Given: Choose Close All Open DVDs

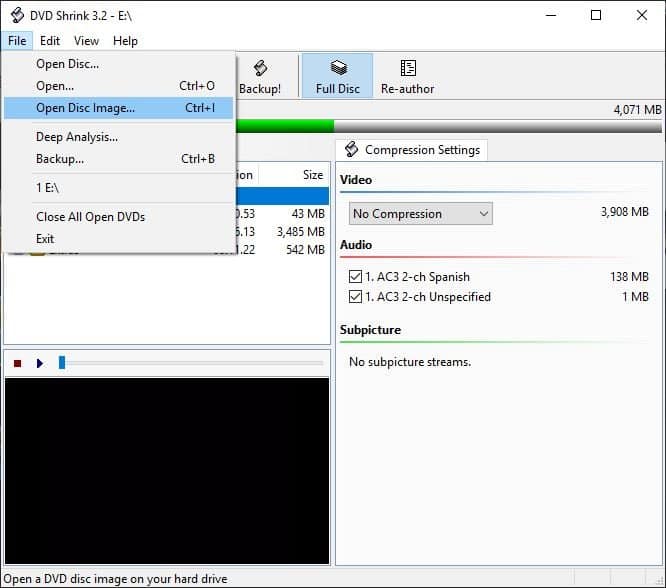Looking at the screenshot, I should pos(119,217).
